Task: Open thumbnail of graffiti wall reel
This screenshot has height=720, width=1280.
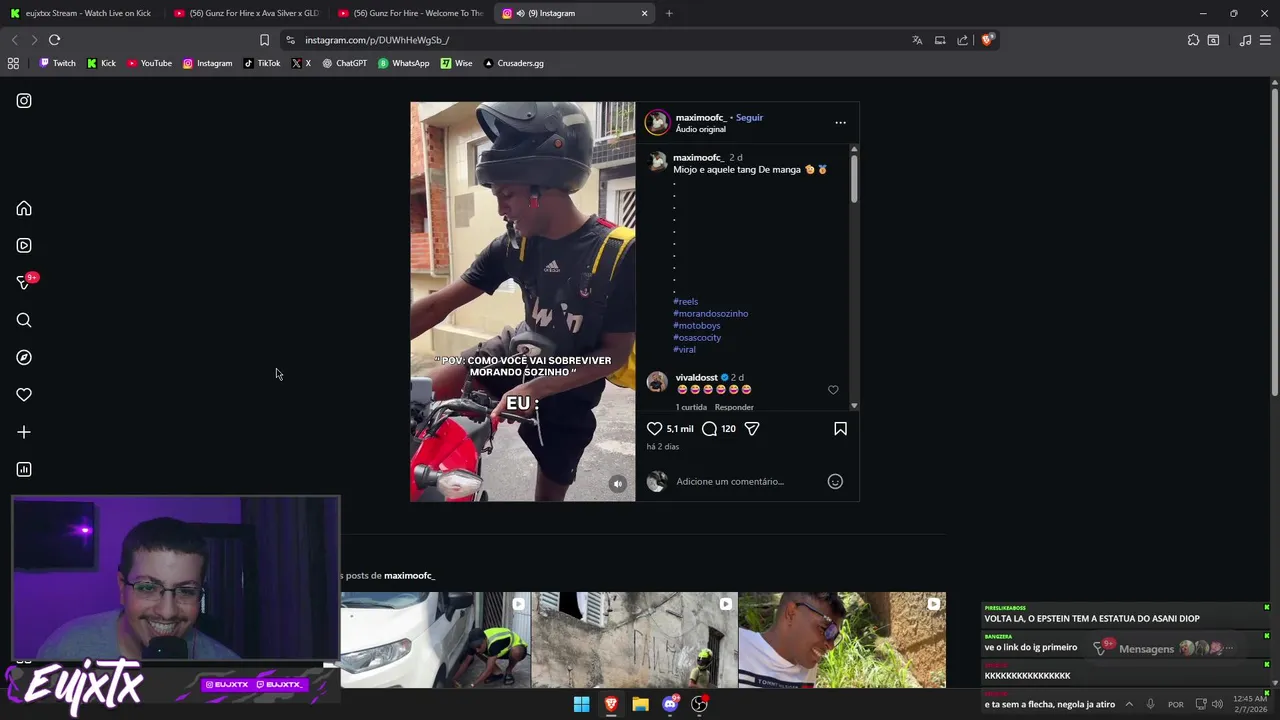Action: pyautogui.click(x=634, y=640)
